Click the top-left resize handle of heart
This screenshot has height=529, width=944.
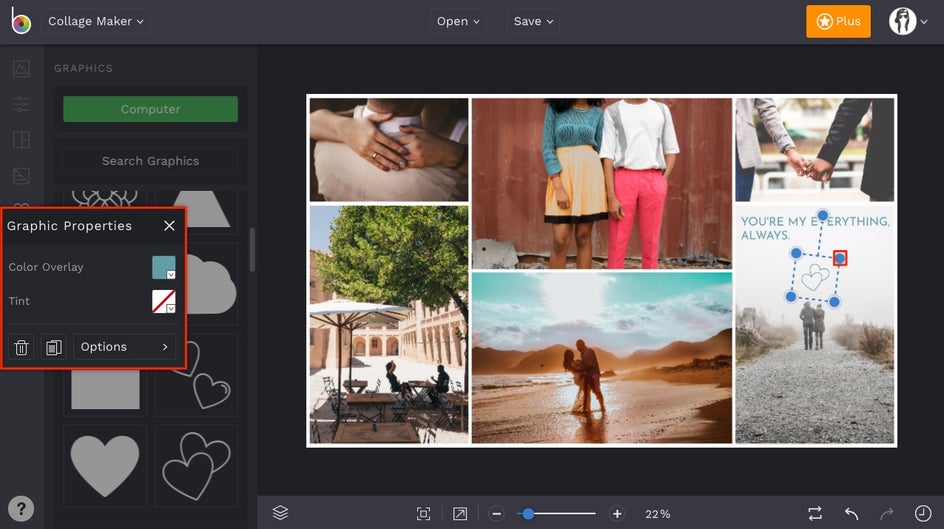click(x=796, y=253)
